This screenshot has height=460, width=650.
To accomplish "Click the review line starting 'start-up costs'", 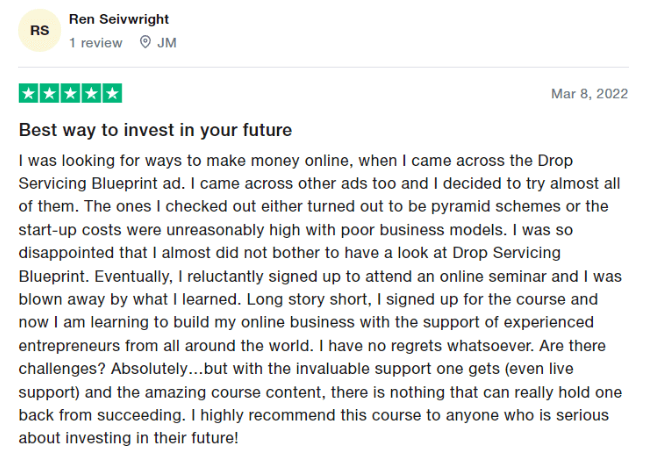I will click(x=296, y=230).
